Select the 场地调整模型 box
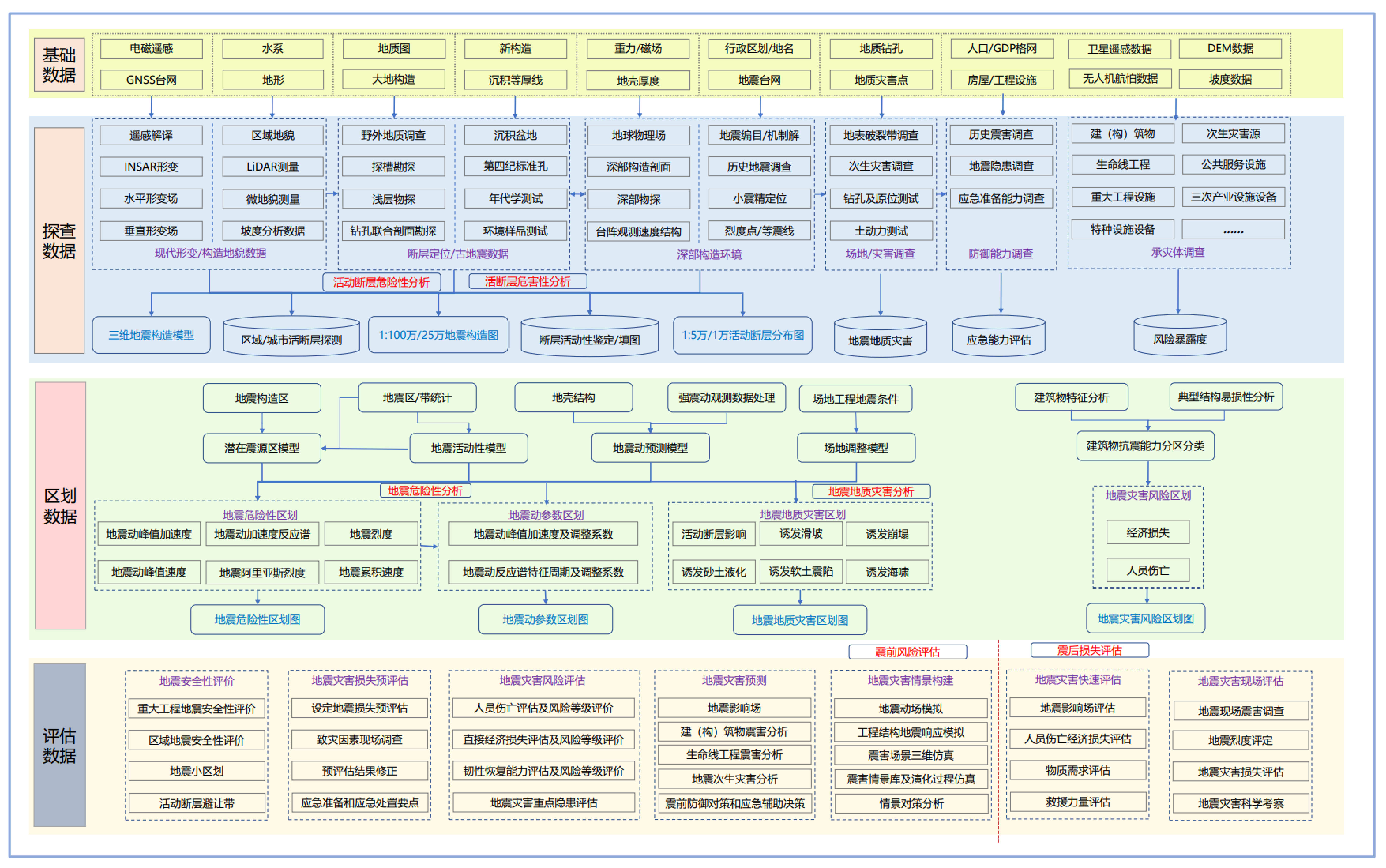The width and height of the screenshot is (1386, 868). click(856, 448)
